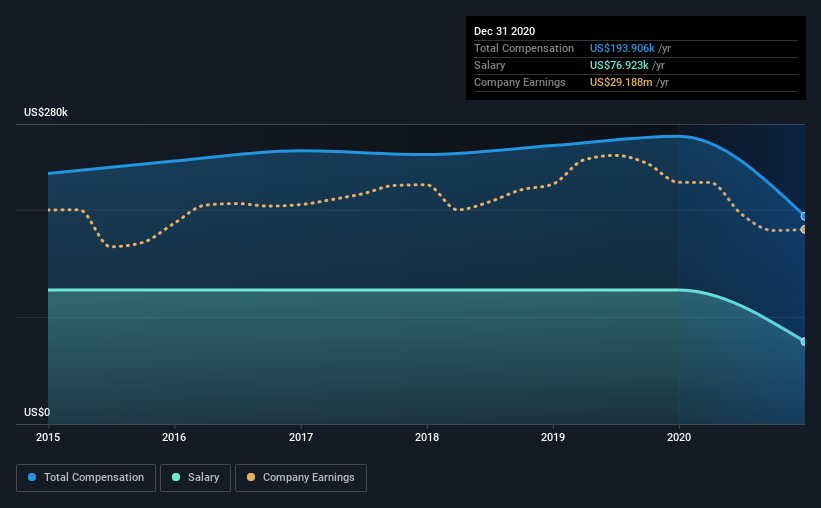Toggle the Total Compensation legend button
Image resolution: width=821 pixels, height=508 pixels.
(86, 478)
